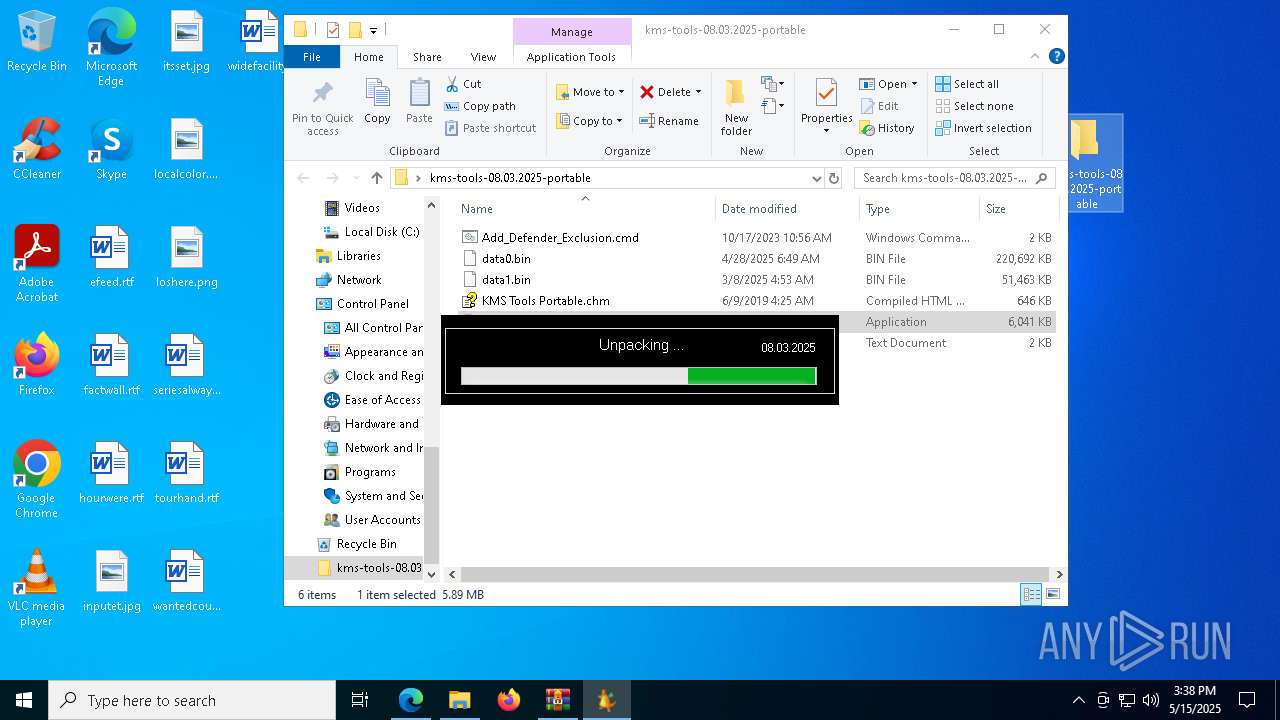
Task: Sort by Date modified column header
Action: (787, 209)
